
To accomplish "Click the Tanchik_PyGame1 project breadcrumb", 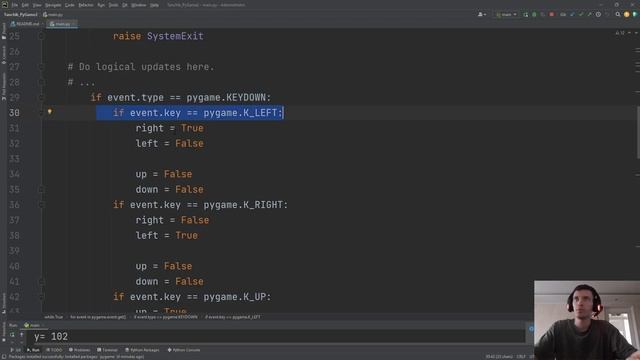I will pos(20,14).
